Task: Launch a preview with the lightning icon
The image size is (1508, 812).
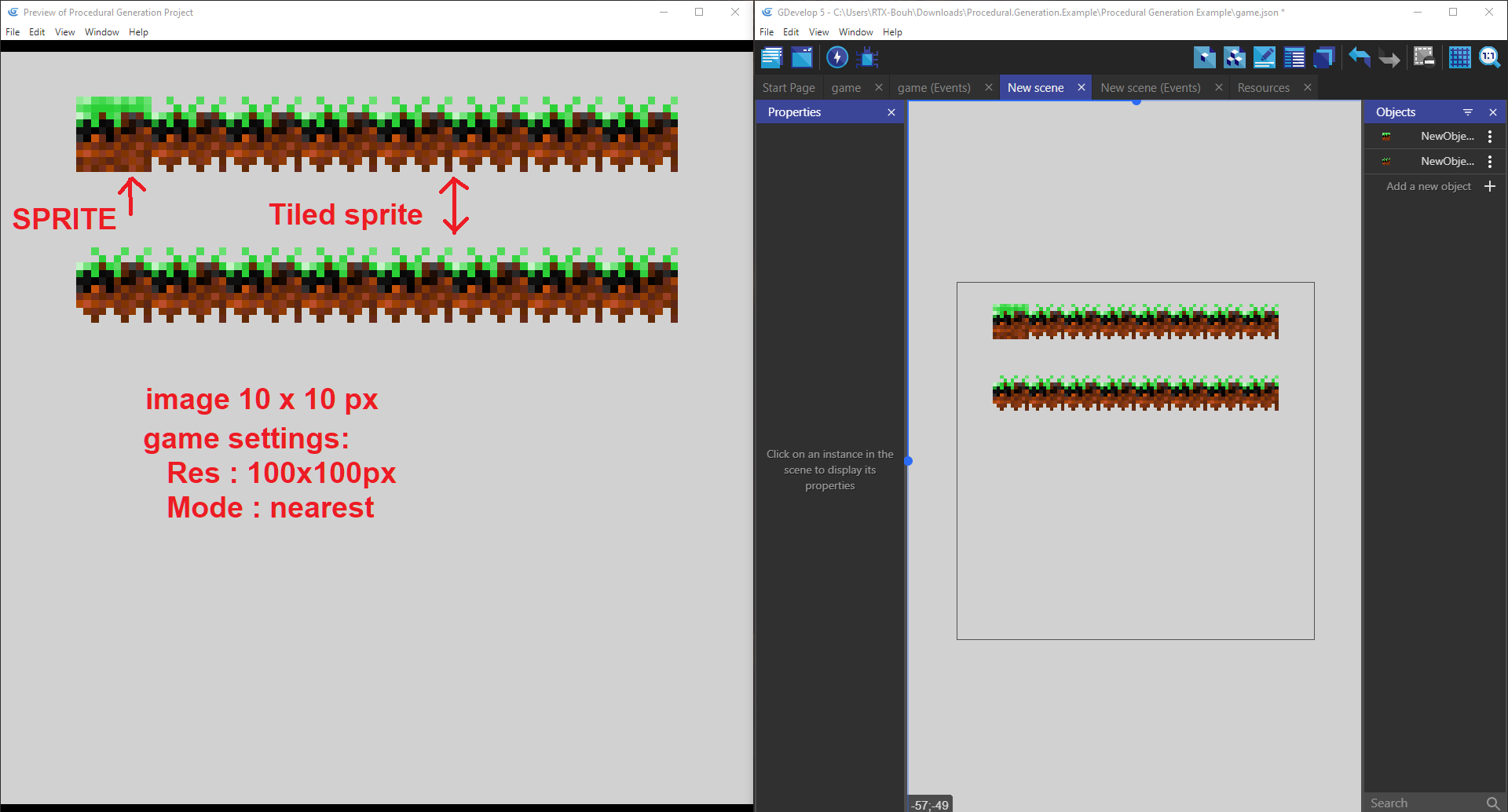Action: click(836, 57)
